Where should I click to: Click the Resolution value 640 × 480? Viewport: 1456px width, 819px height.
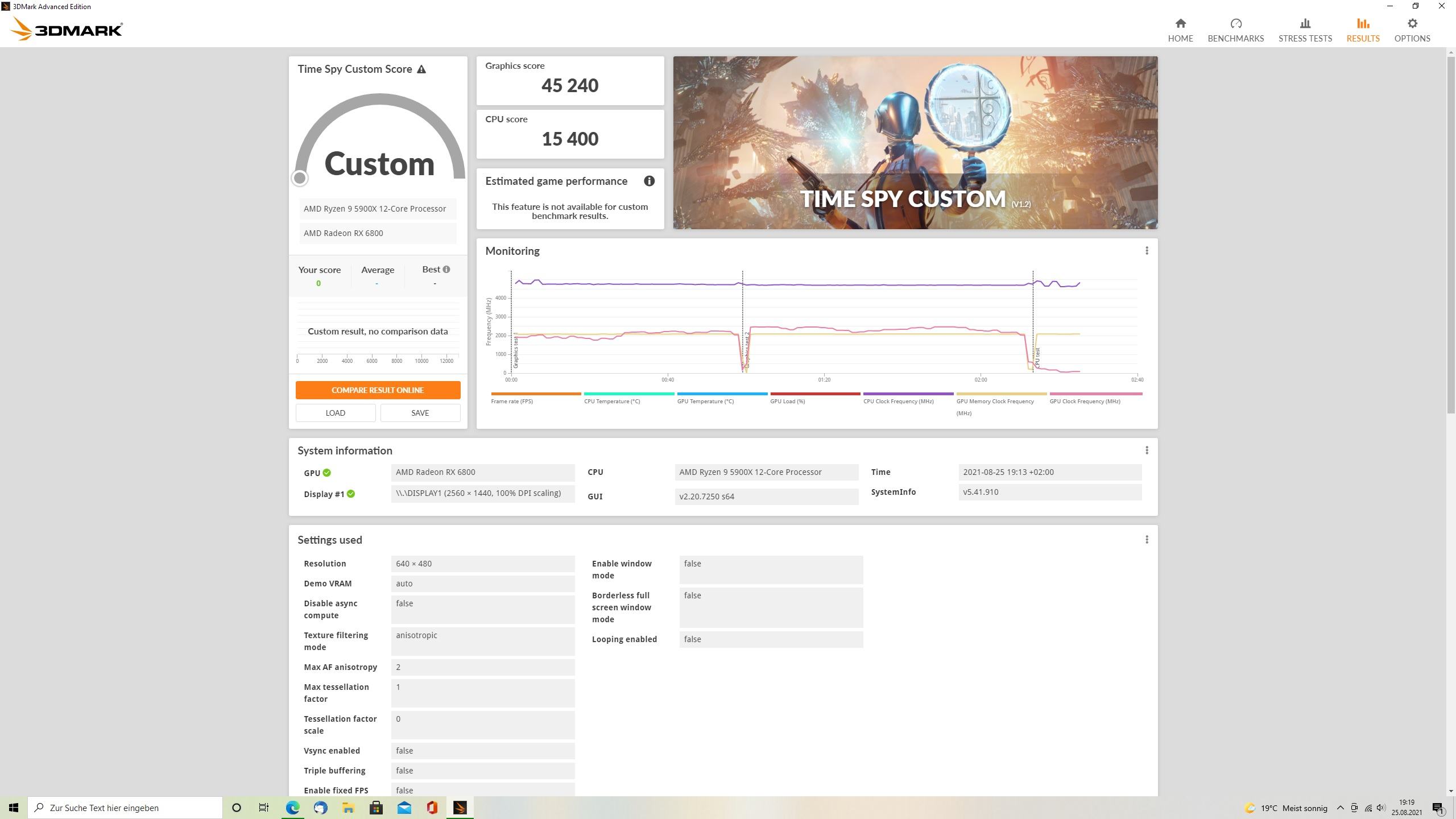tap(483, 564)
